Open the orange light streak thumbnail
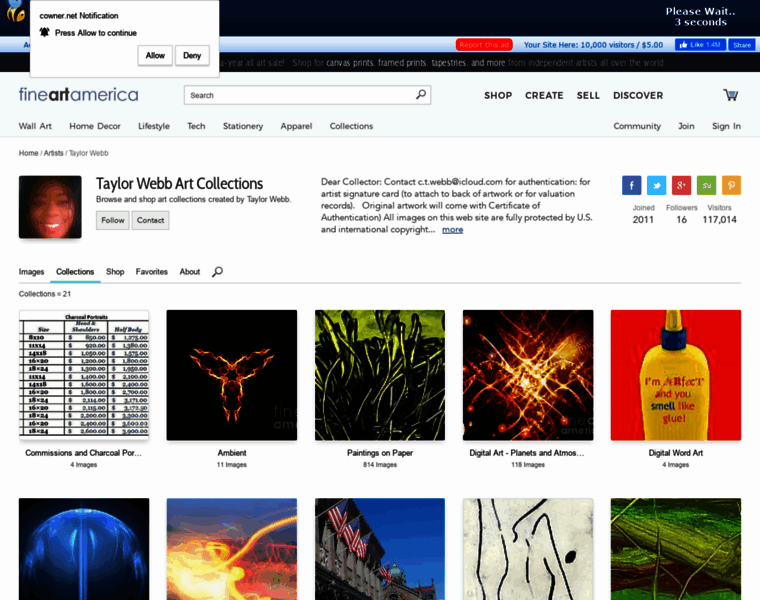The height and width of the screenshot is (600, 760). [232, 549]
